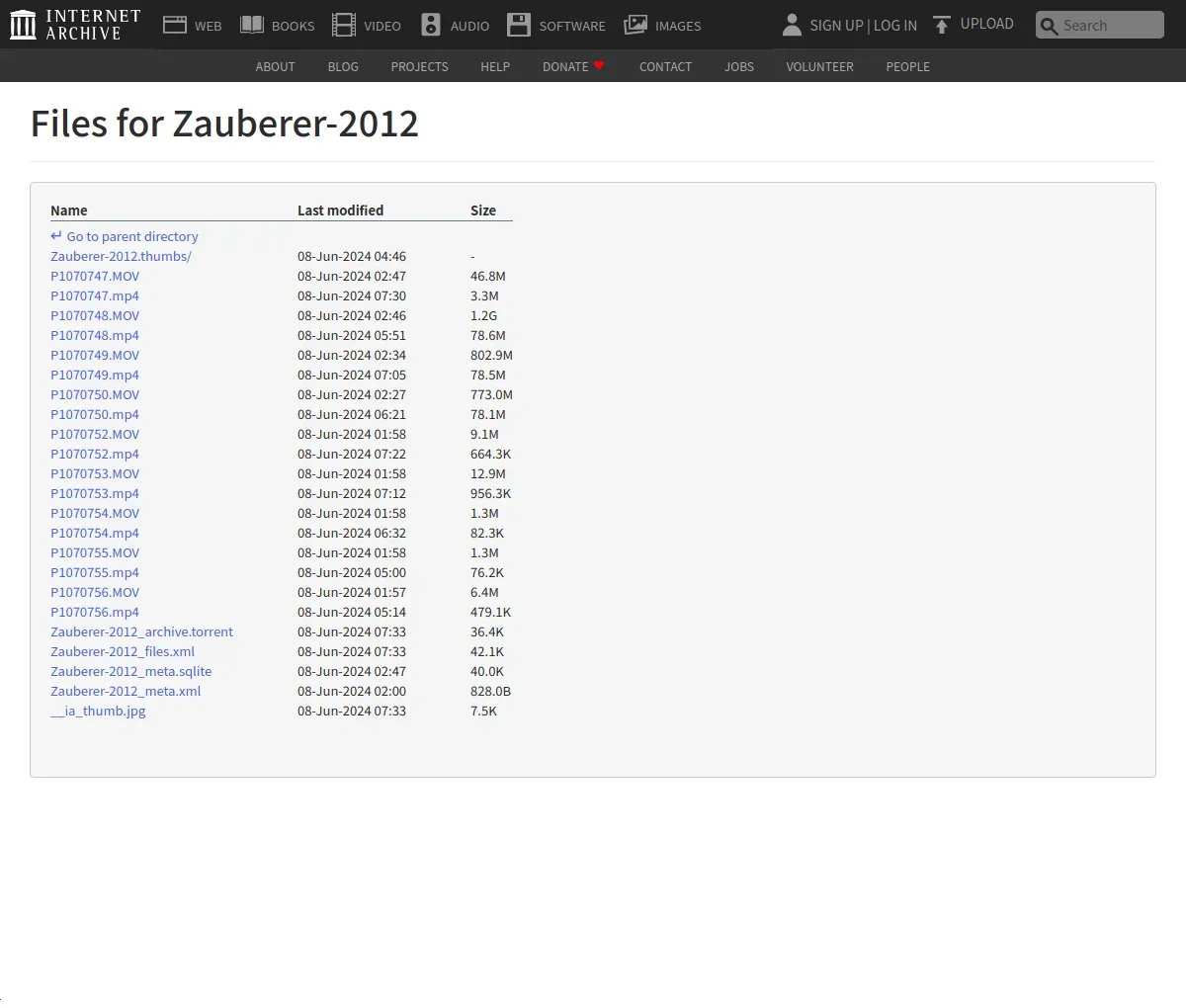
Task: Open file P1070754.mp4
Action: (x=95, y=533)
